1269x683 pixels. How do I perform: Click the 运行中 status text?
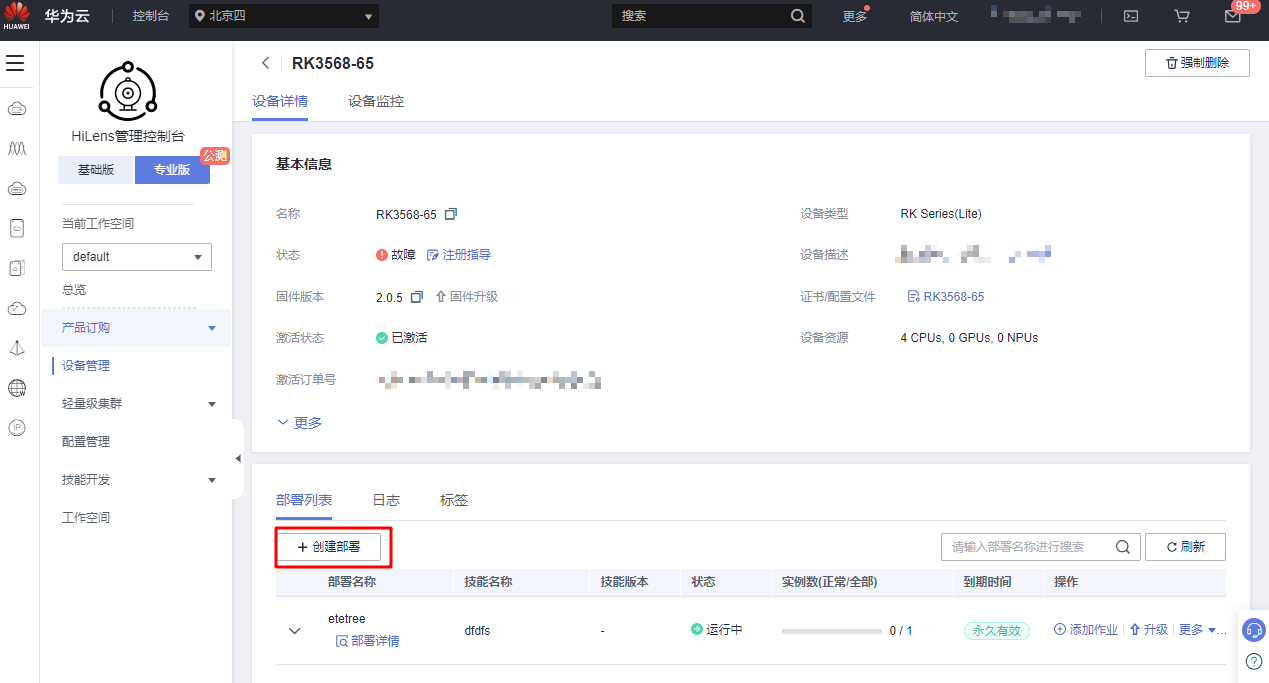point(724,630)
